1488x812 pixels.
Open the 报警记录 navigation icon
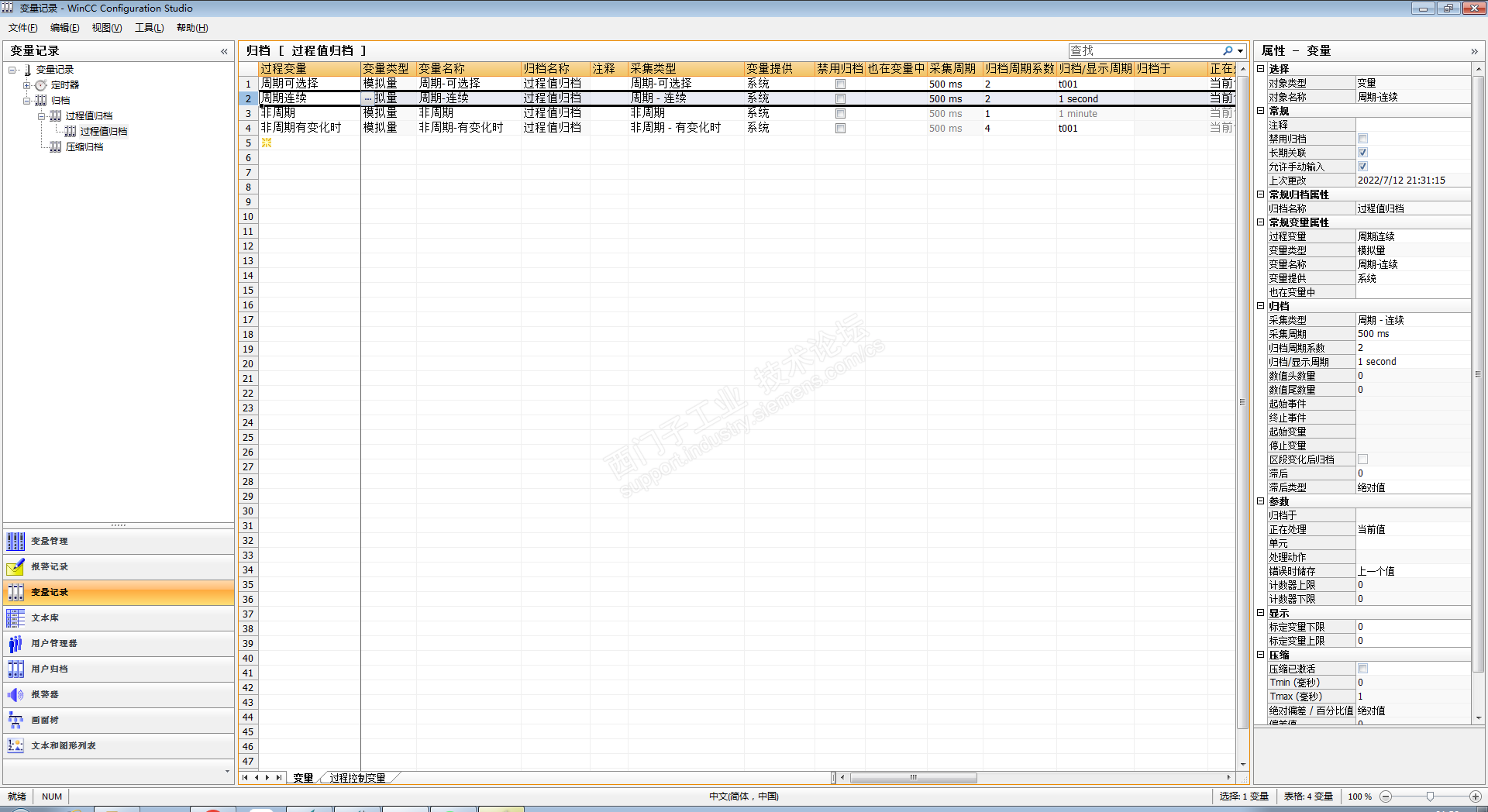click(x=15, y=566)
